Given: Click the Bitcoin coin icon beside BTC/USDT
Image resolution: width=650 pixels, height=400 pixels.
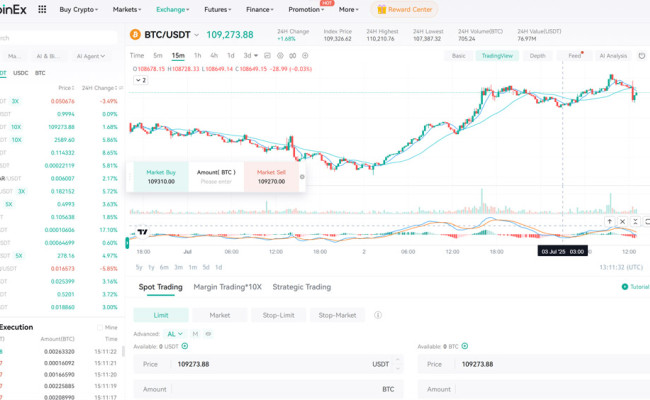Looking at the screenshot, I should pos(137,35).
